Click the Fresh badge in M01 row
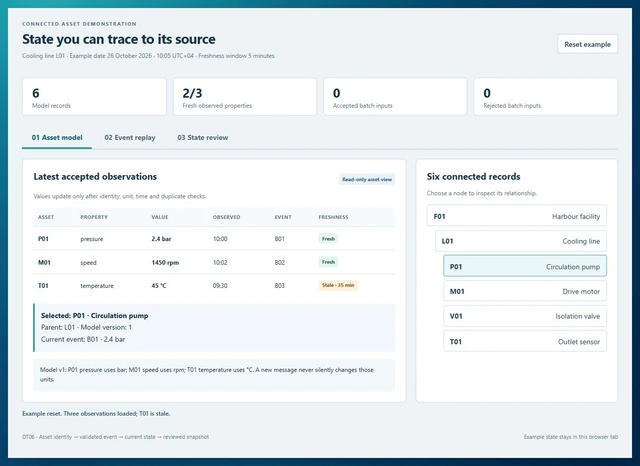 (x=328, y=262)
